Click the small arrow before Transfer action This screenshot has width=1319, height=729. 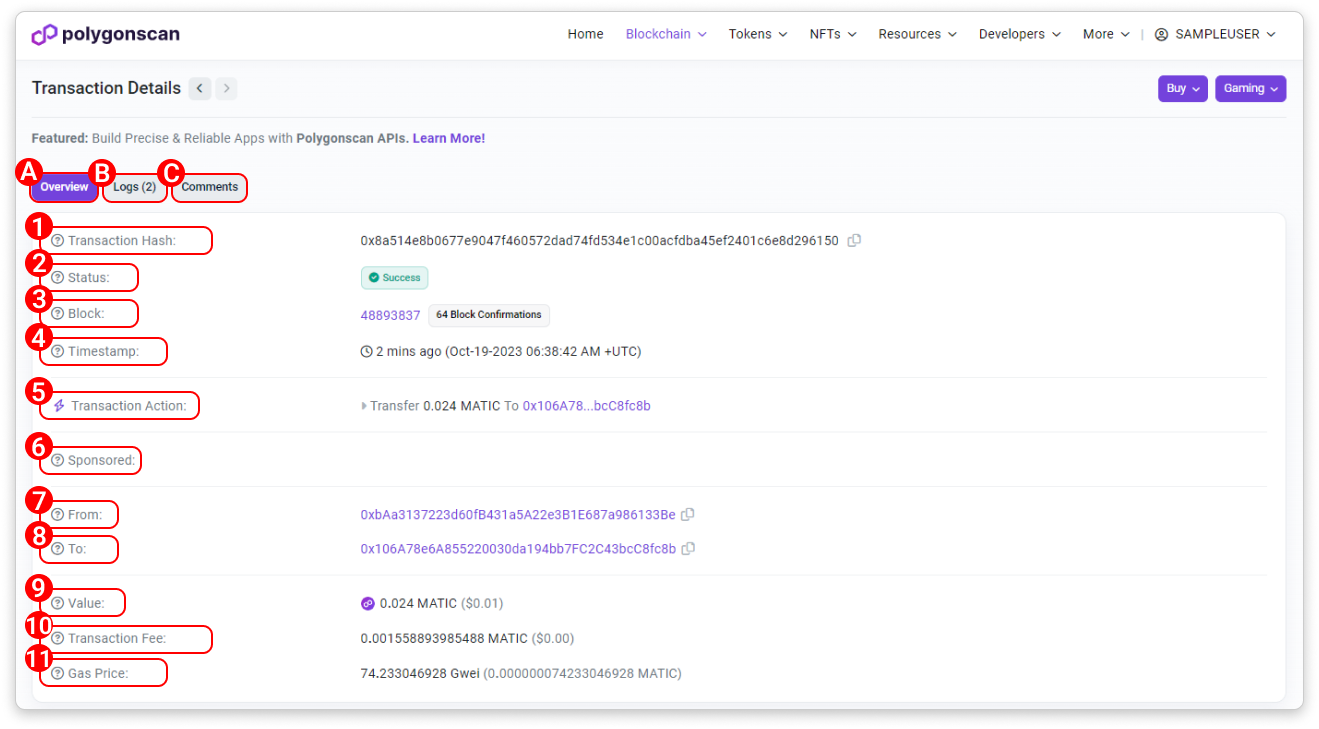click(364, 406)
